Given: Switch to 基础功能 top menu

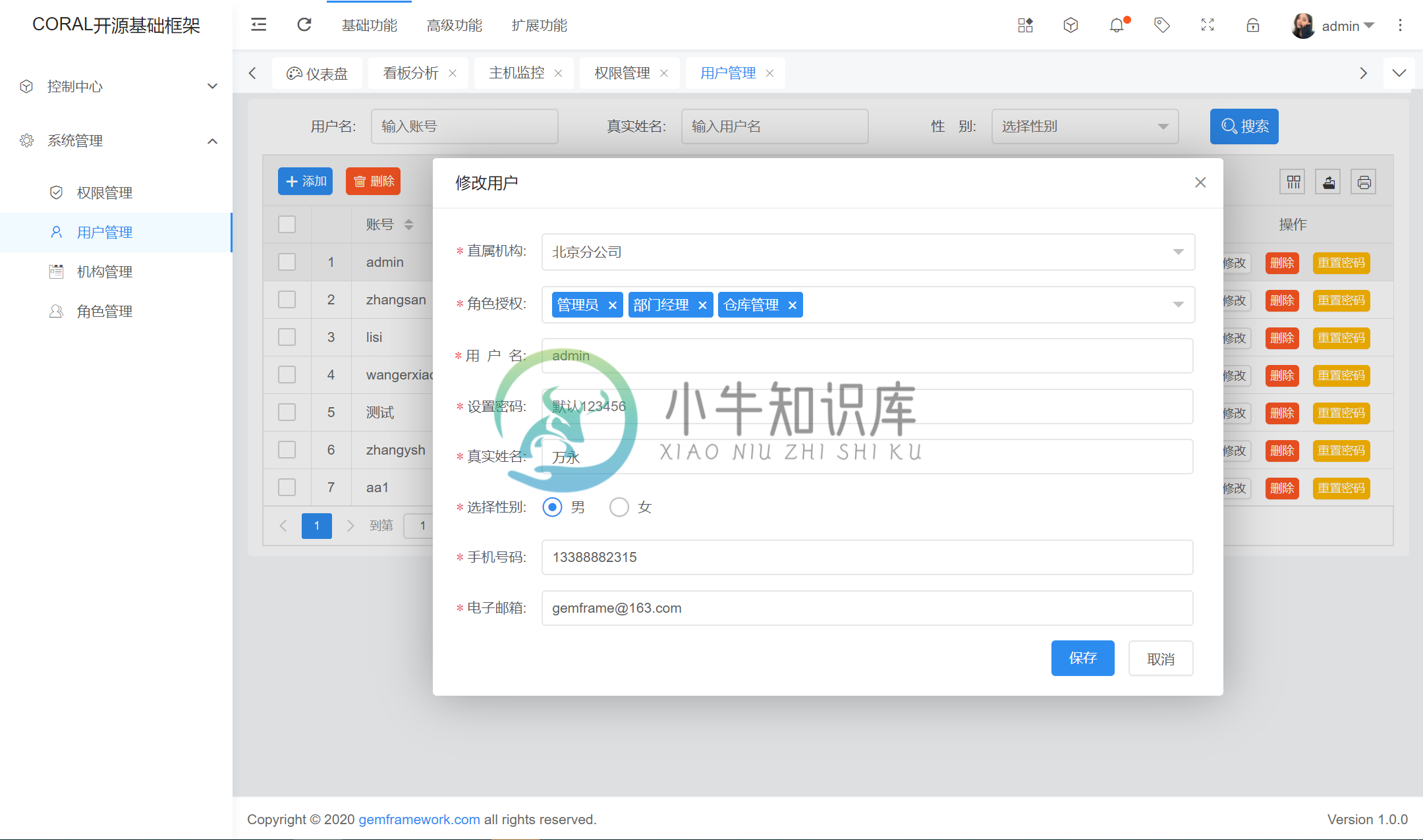Looking at the screenshot, I should pos(370,26).
